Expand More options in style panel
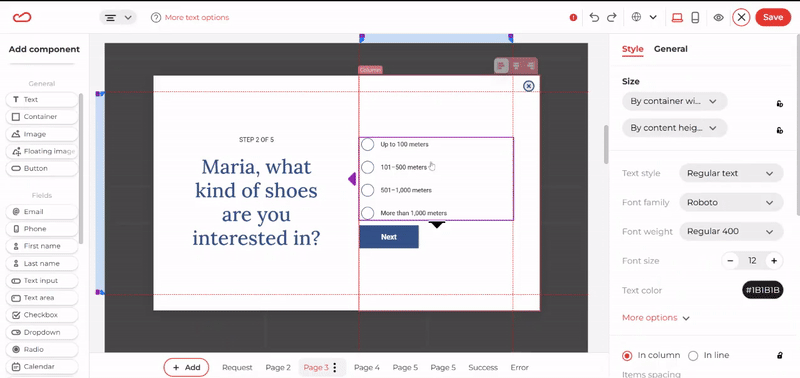This screenshot has height=378, width=800. pos(656,318)
